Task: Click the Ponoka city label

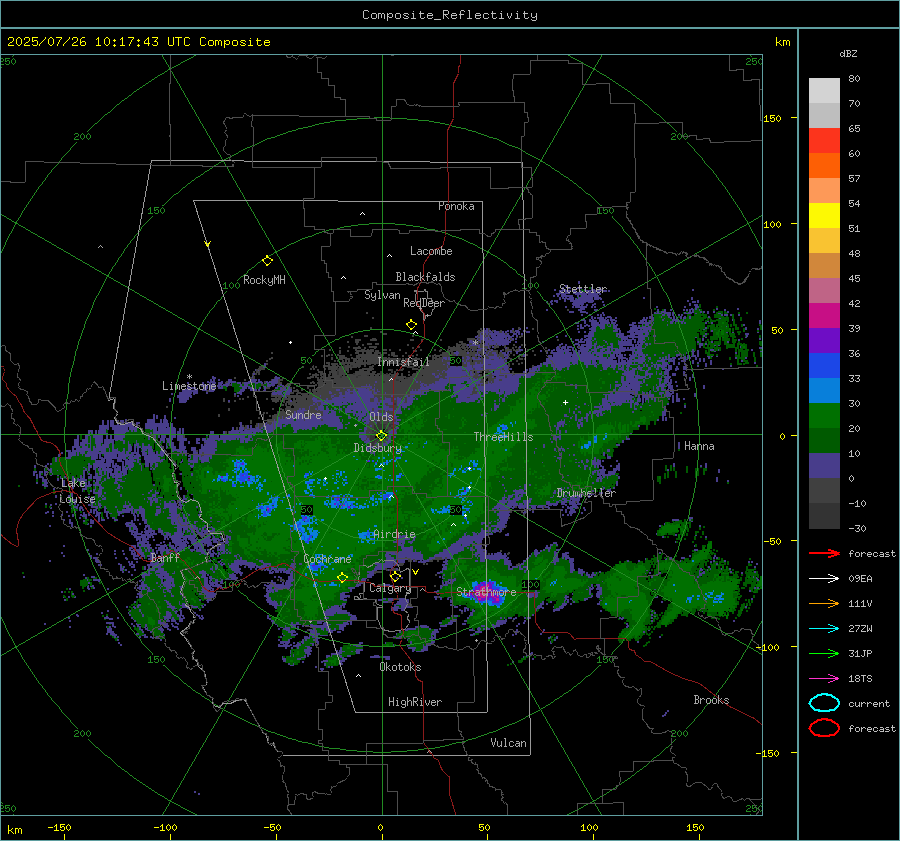Action: pyautogui.click(x=456, y=206)
